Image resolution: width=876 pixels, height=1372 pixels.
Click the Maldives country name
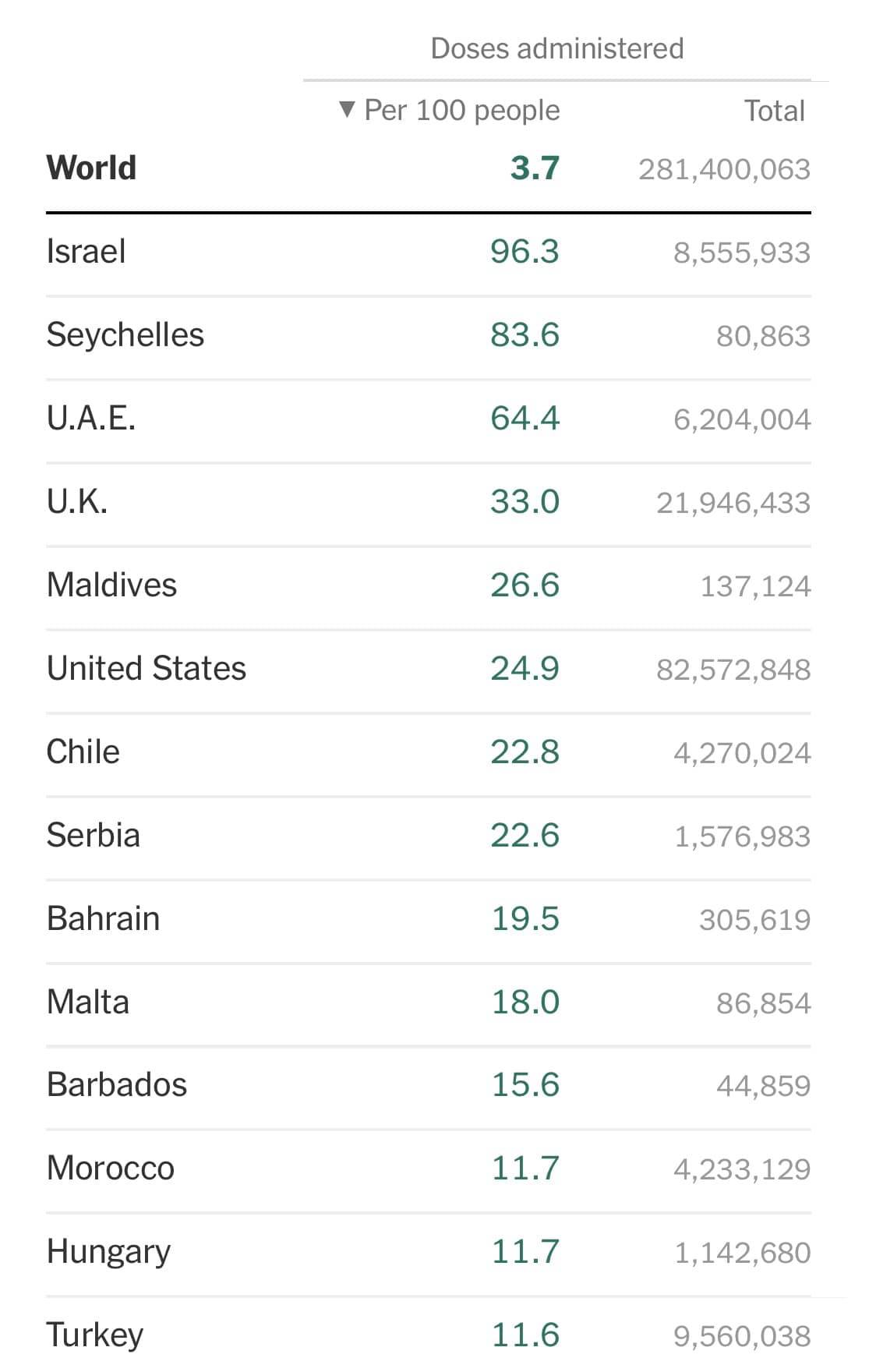pyautogui.click(x=111, y=585)
